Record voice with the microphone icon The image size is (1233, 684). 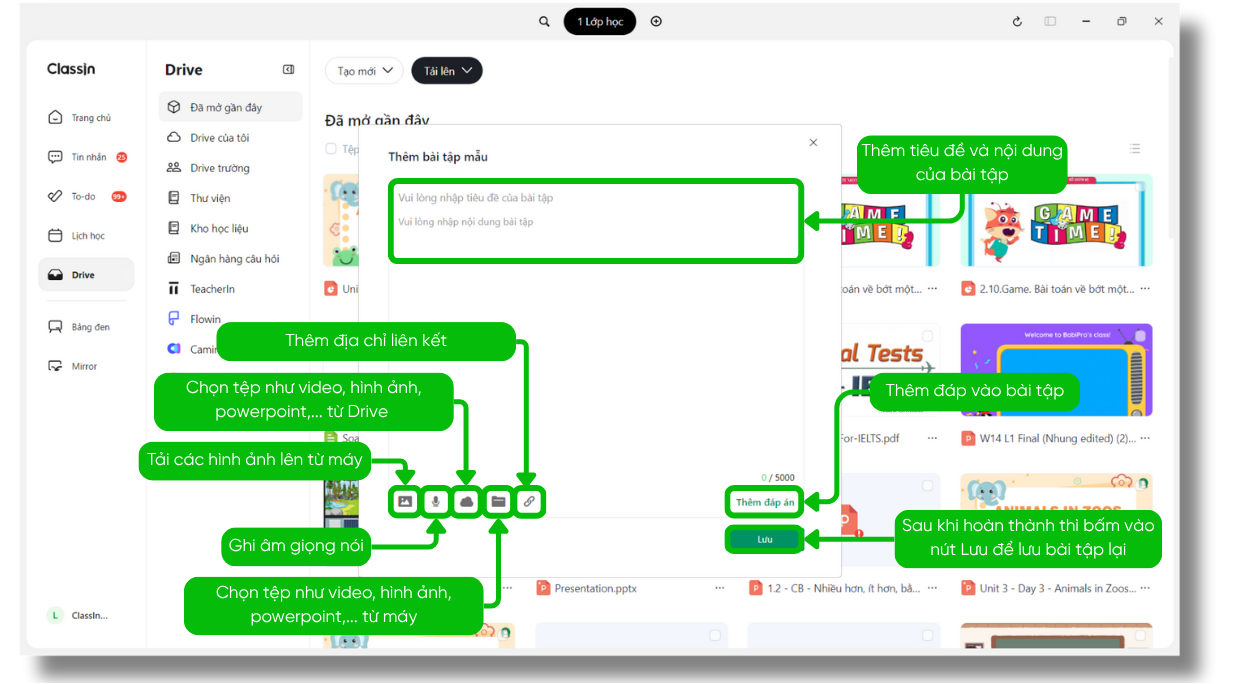[435, 502]
